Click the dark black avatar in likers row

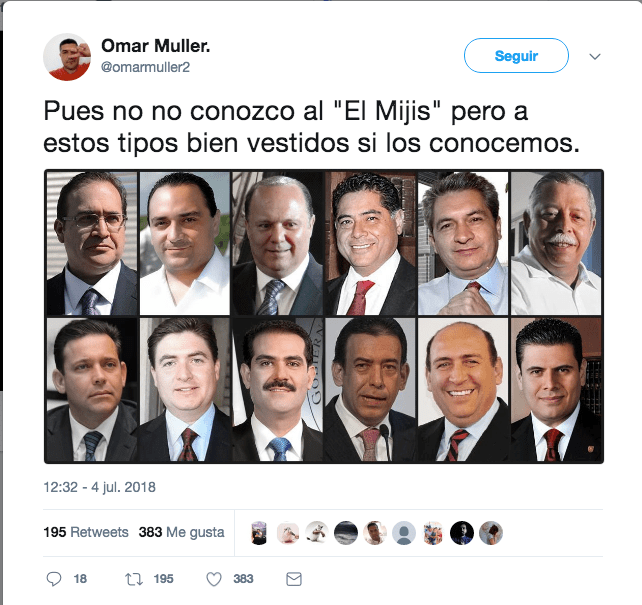click(x=462, y=533)
